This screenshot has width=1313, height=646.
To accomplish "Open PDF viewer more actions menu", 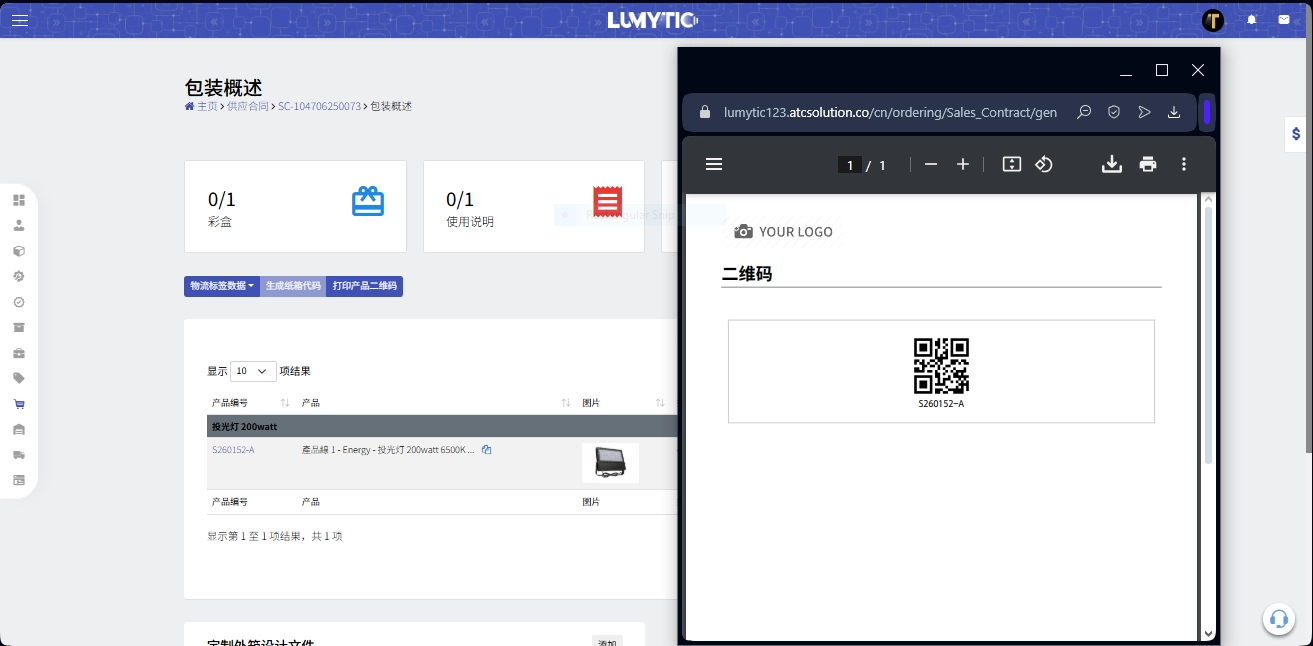I will click(x=1184, y=164).
